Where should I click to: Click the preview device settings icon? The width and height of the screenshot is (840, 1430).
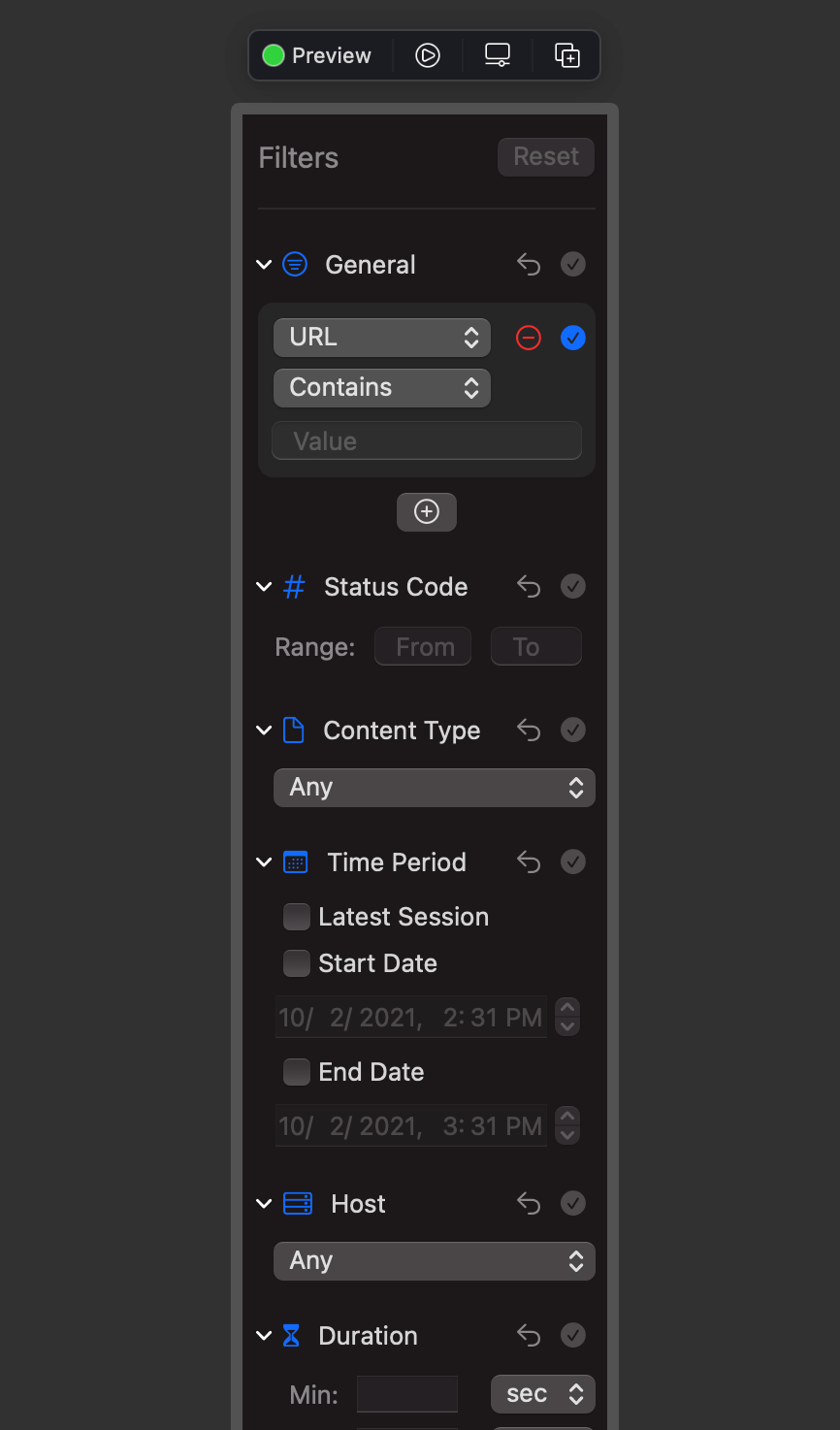(x=498, y=55)
